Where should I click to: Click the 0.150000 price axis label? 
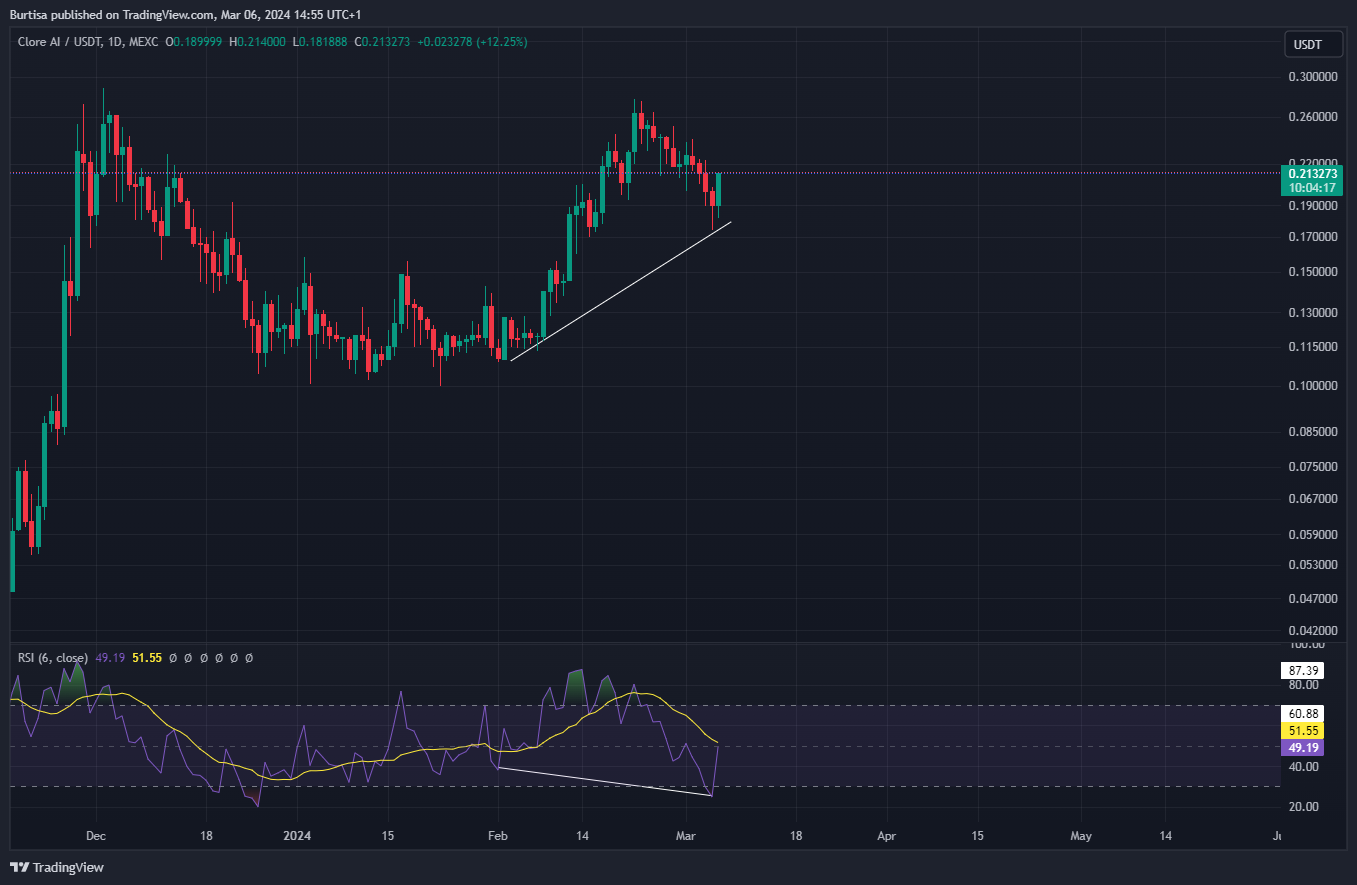point(1313,272)
